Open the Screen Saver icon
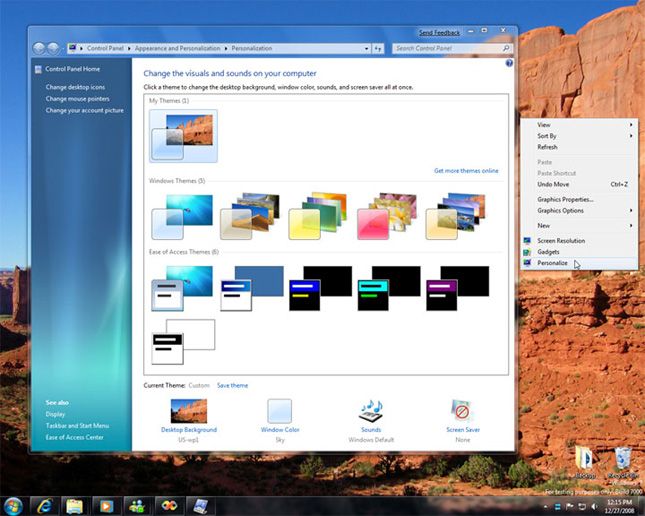 tap(462, 411)
